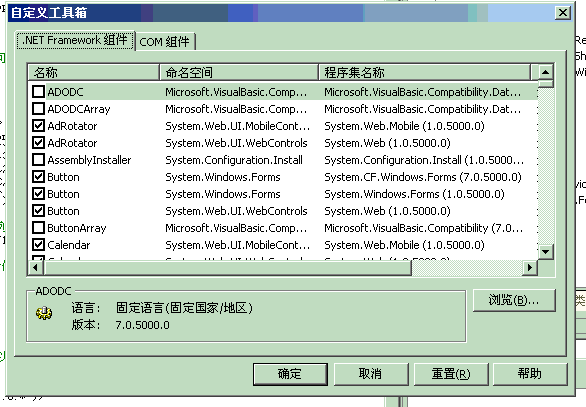This screenshot has height=407, width=586.
Task: Uncheck Button for System.Windows.Forms (1.0.5000.0) assembly
Action: coord(38,194)
